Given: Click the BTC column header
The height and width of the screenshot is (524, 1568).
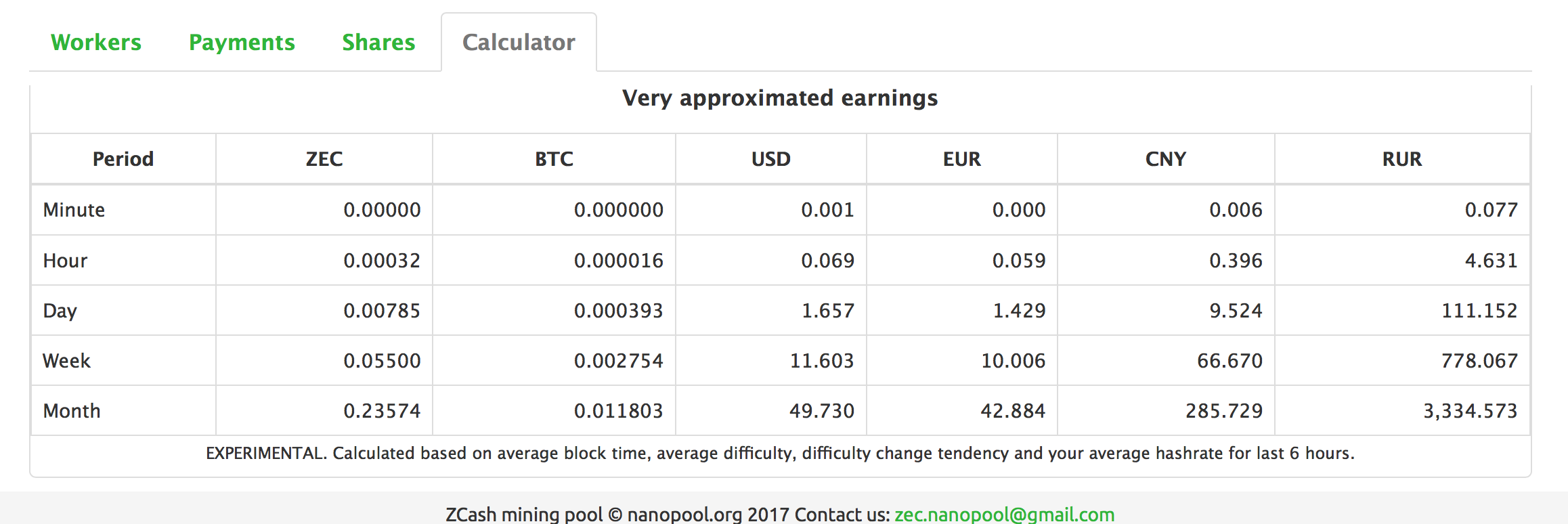Looking at the screenshot, I should tap(554, 159).
